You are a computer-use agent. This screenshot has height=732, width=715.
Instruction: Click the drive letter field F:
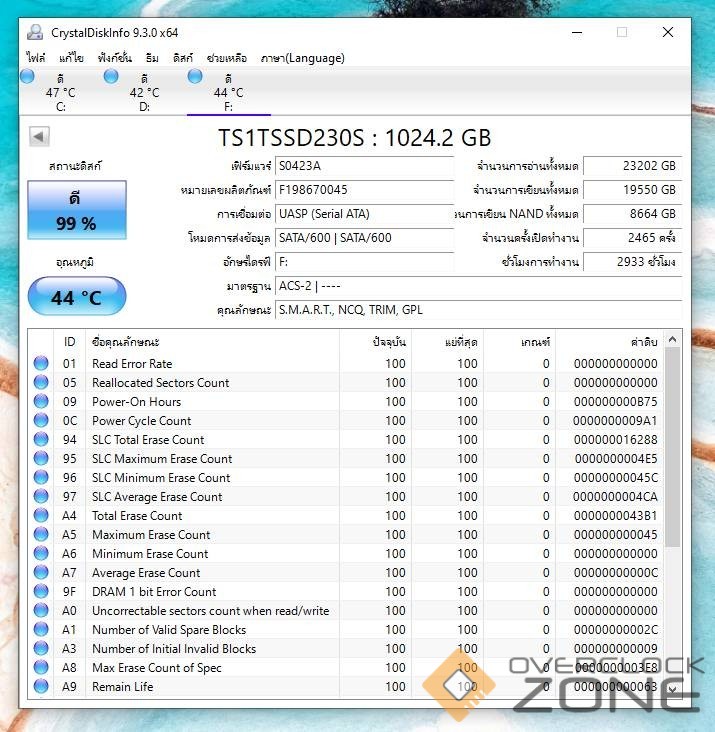365,262
